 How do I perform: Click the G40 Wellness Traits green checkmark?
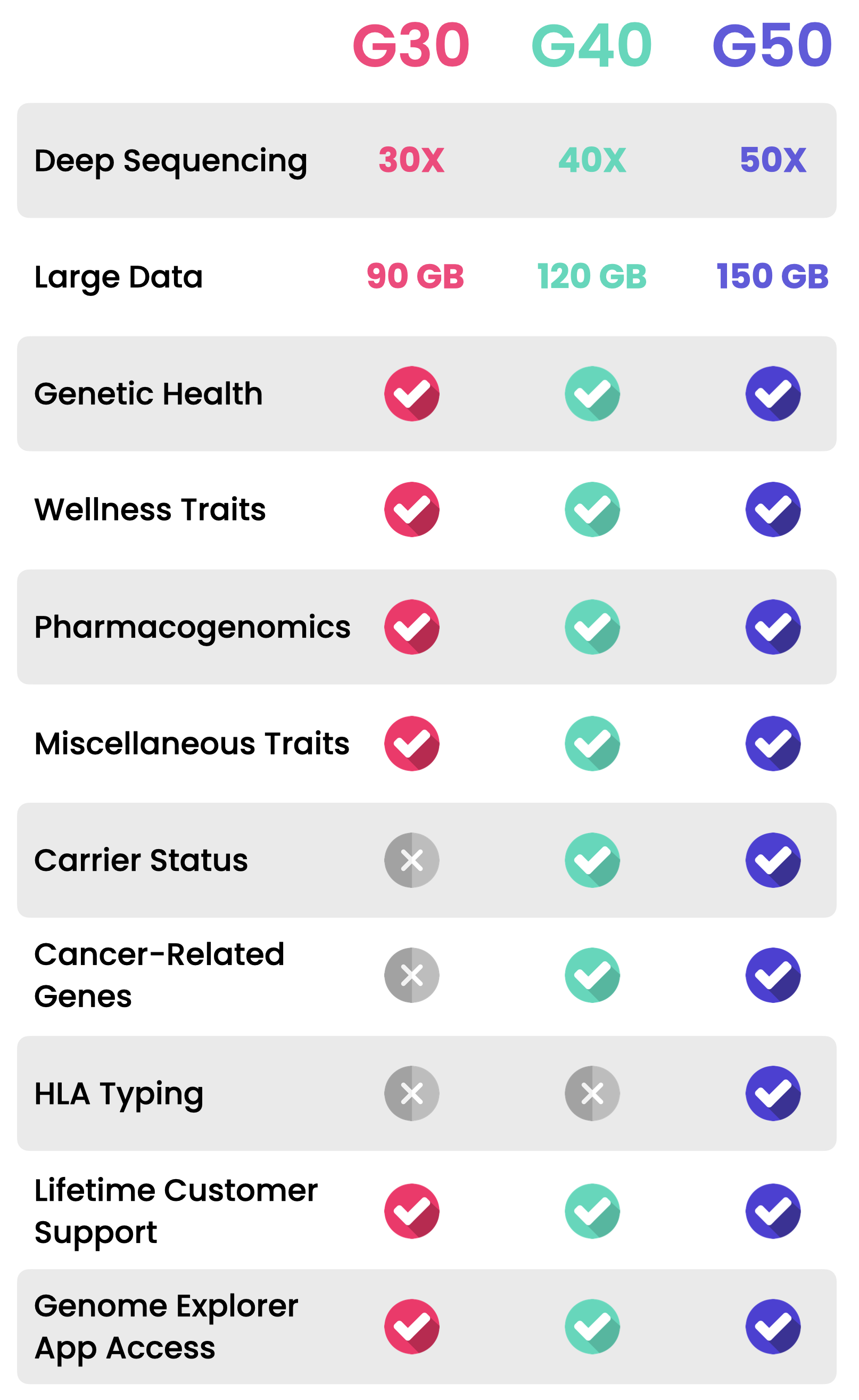592,509
